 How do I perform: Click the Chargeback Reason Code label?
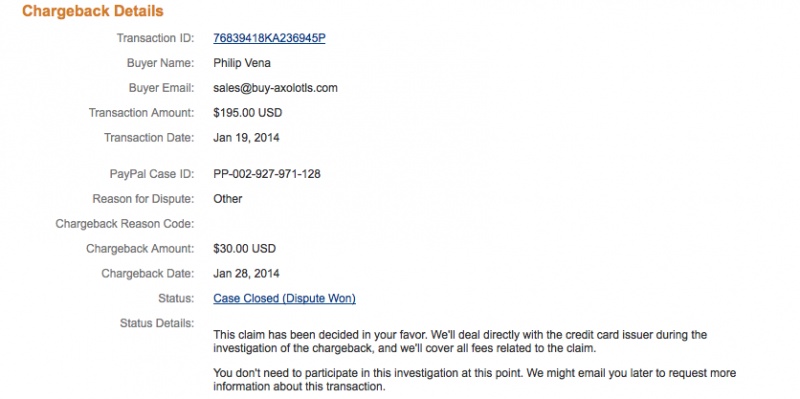[125, 224]
